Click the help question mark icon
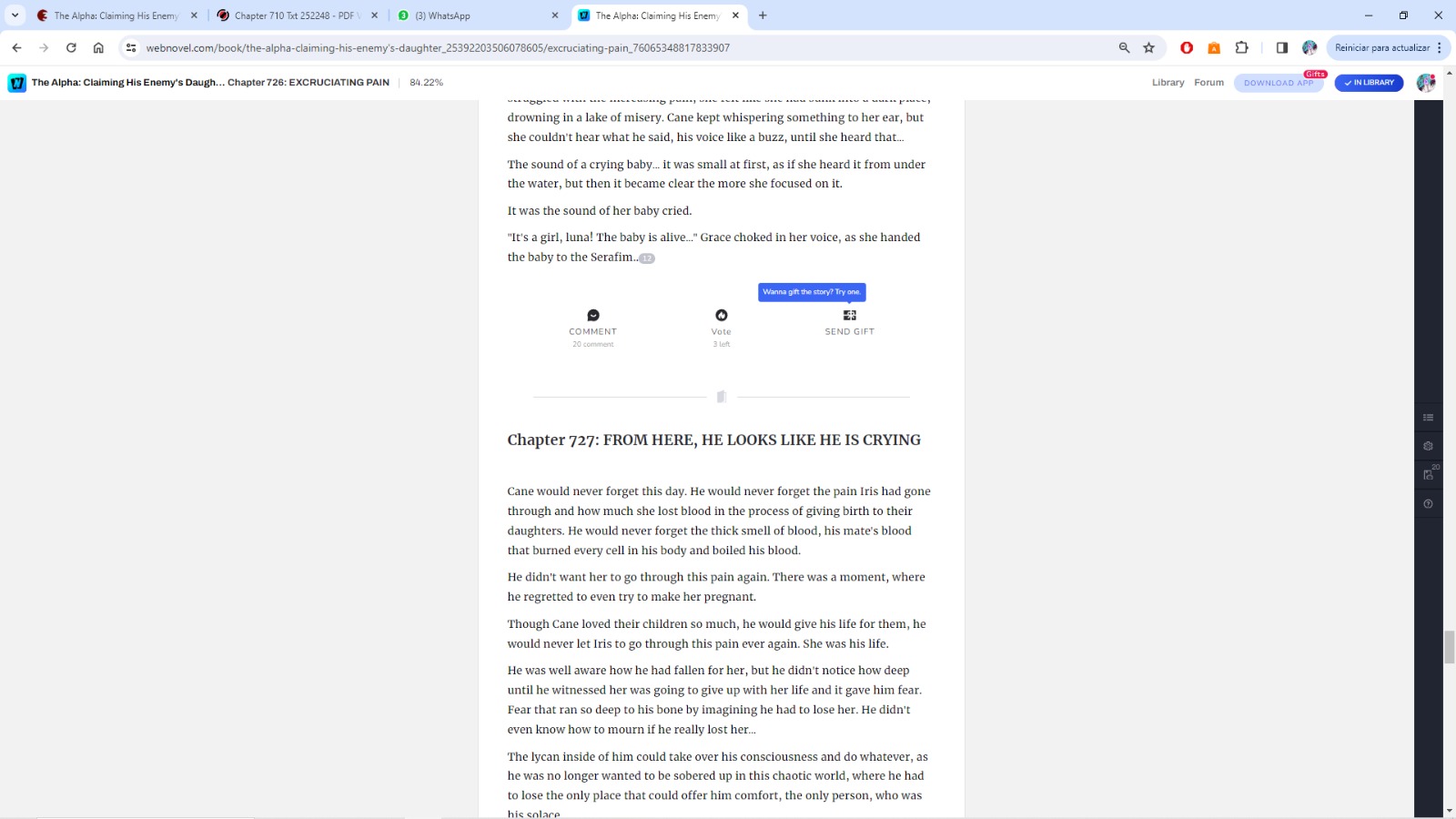This screenshot has height=819, width=1456. (1428, 503)
